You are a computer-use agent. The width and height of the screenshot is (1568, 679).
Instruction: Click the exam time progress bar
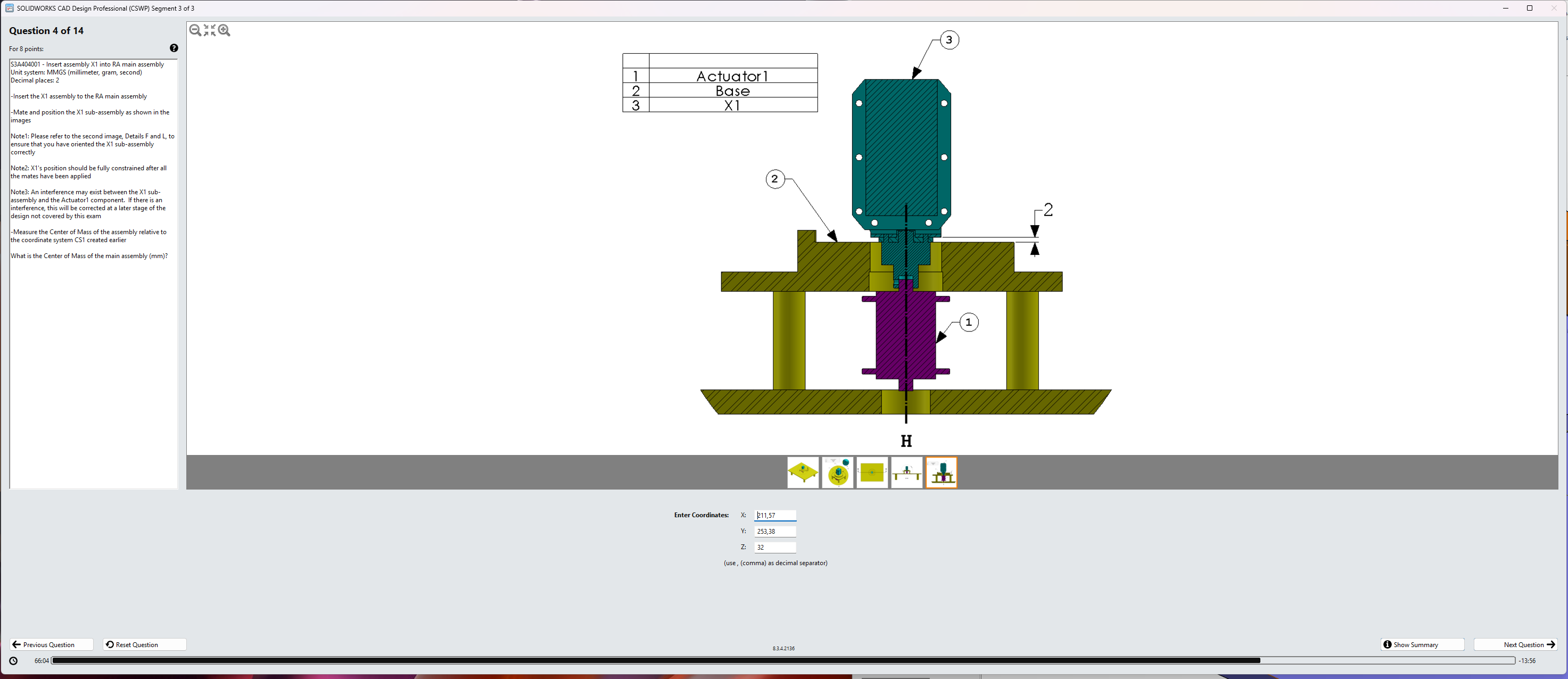coord(782,661)
